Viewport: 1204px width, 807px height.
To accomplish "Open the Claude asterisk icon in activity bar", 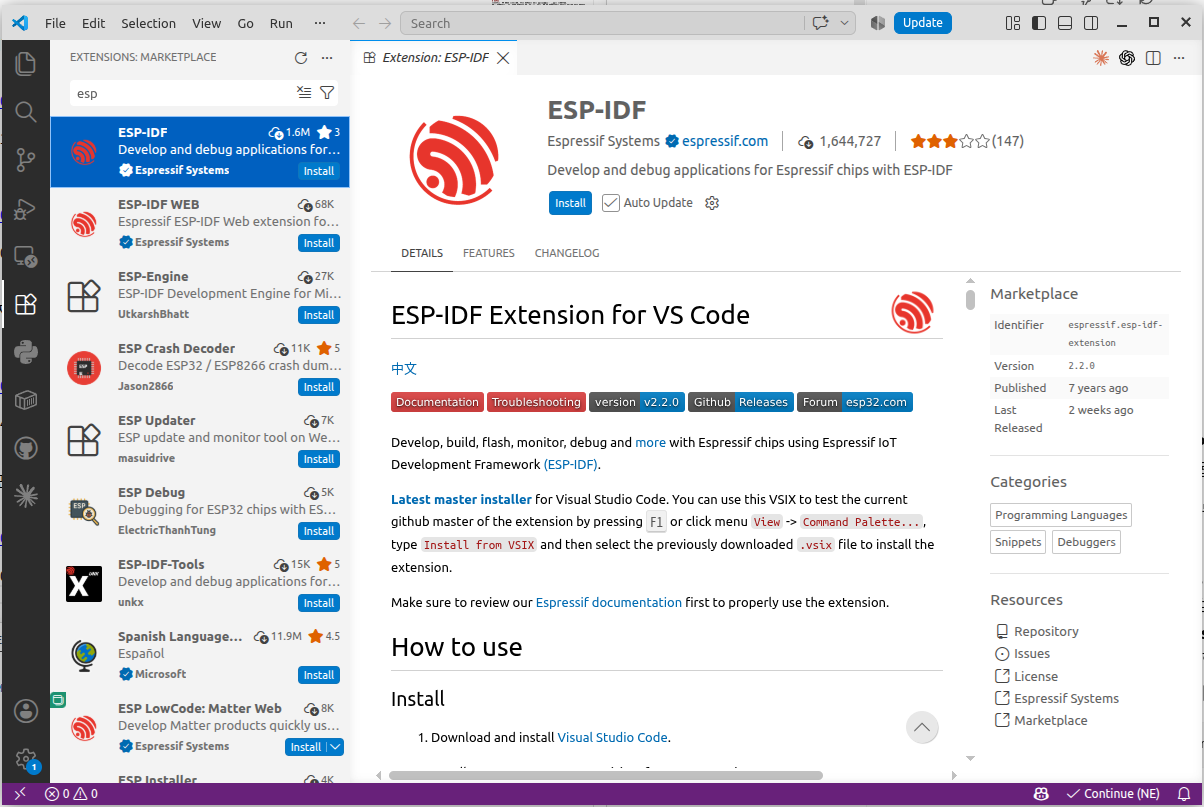I will (26, 495).
